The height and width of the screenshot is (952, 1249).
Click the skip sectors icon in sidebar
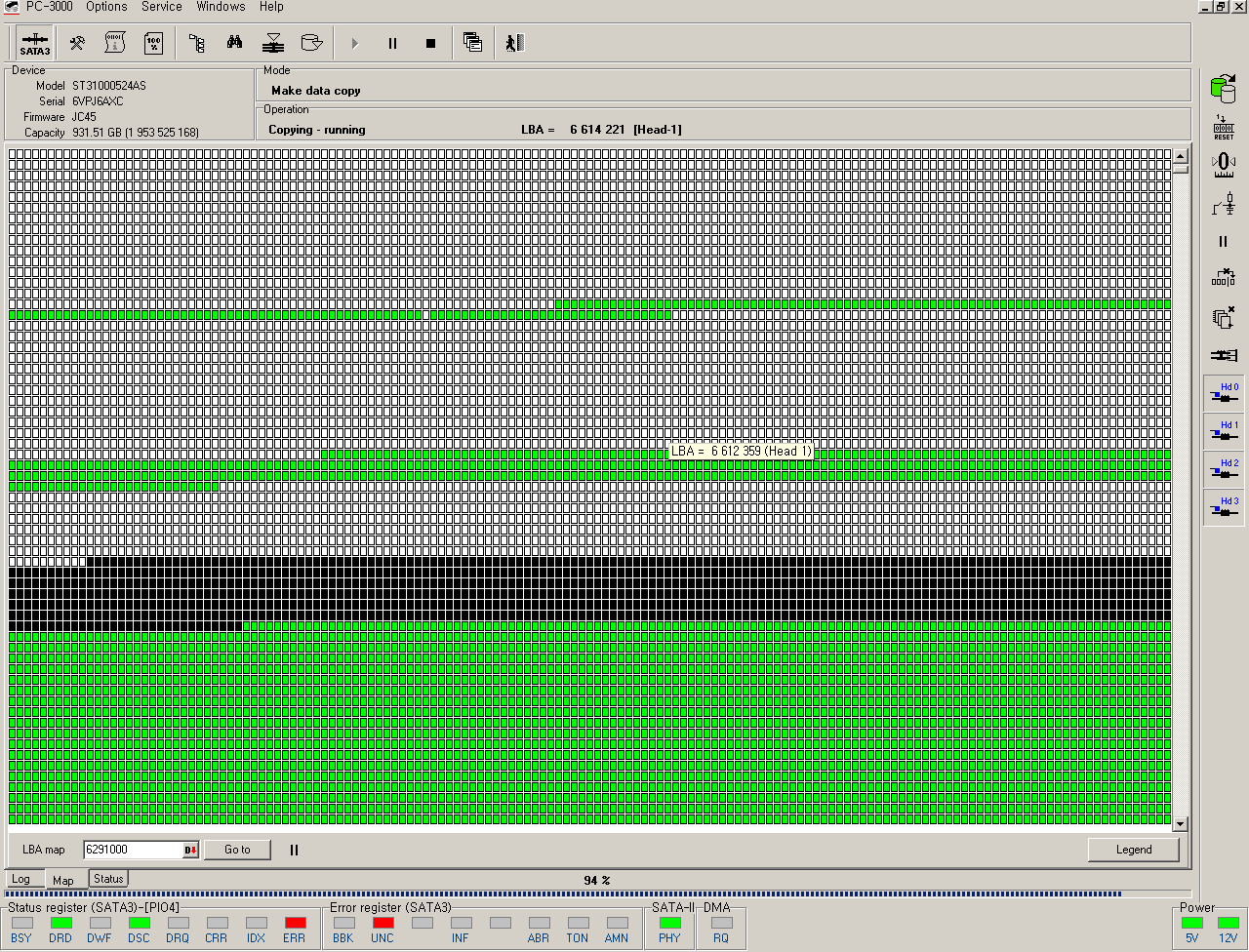[x=1224, y=278]
